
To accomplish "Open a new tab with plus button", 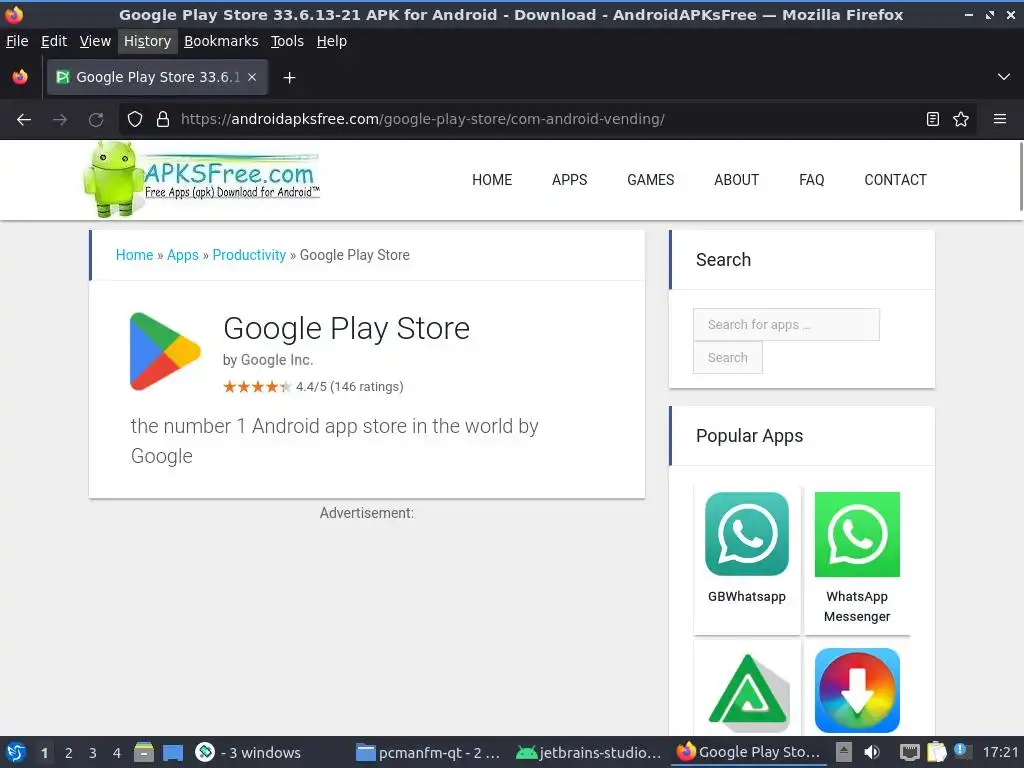I will click(289, 78).
